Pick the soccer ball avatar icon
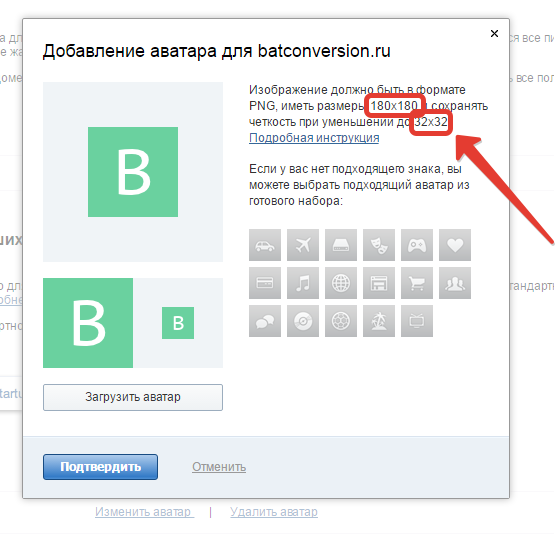The height and width of the screenshot is (535, 555). click(x=341, y=321)
